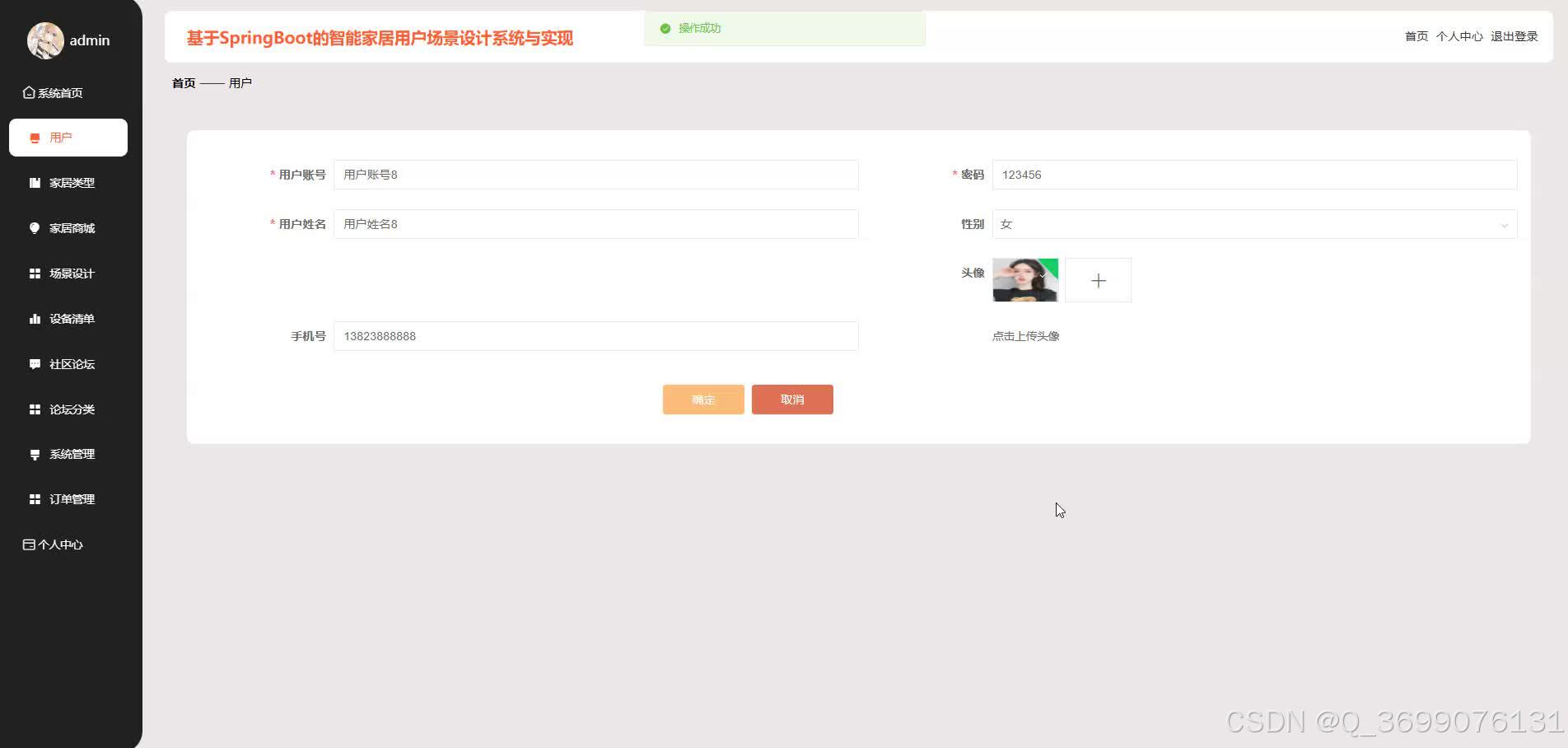
Task: Click the admin avatar picture in sidebar
Action: [45, 40]
